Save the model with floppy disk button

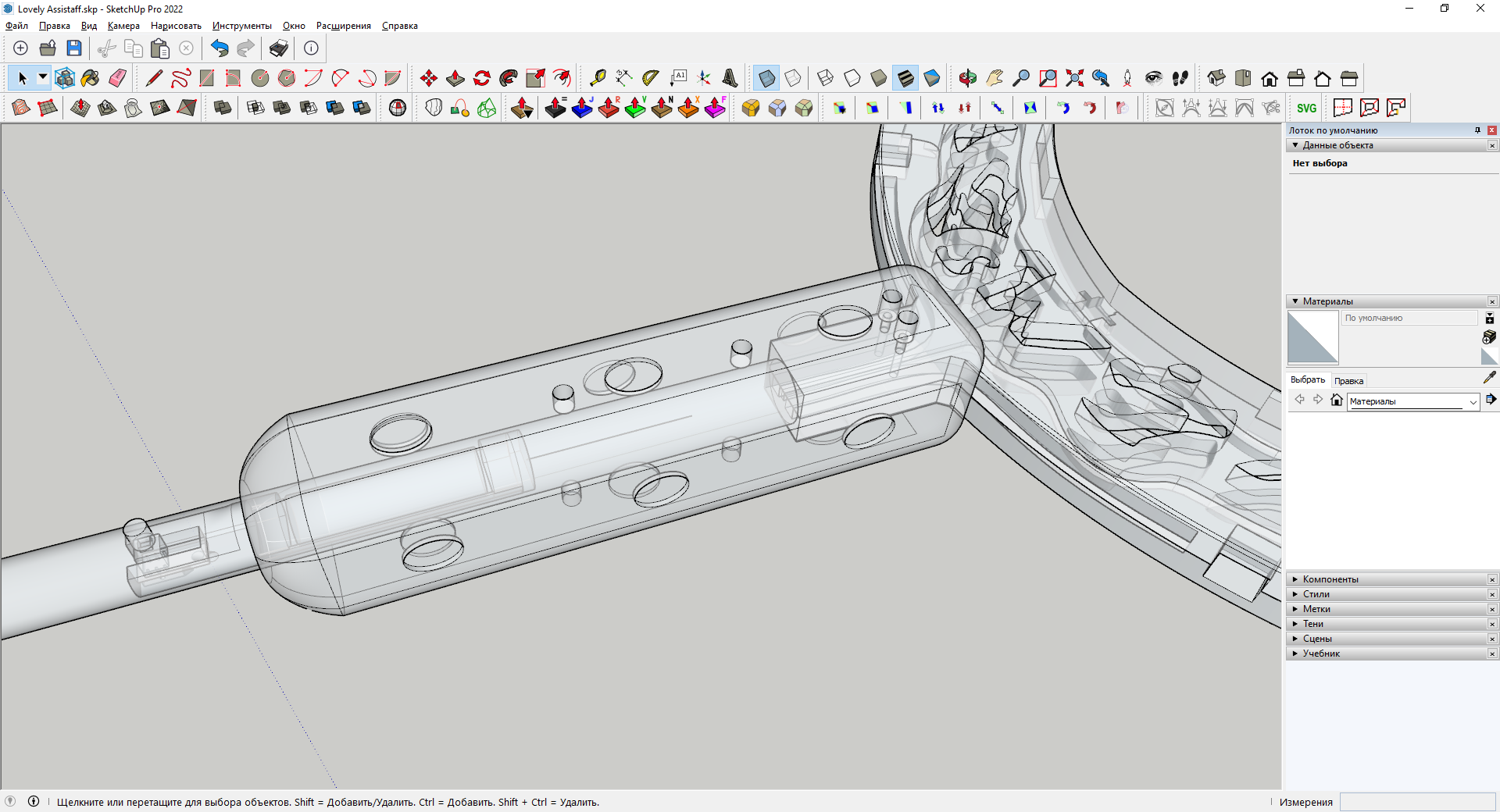(x=74, y=48)
